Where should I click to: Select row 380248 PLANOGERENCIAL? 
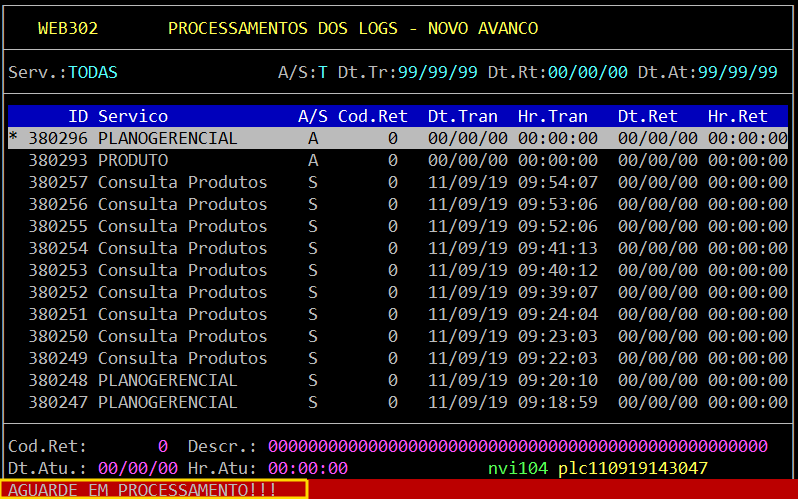(x=167, y=380)
